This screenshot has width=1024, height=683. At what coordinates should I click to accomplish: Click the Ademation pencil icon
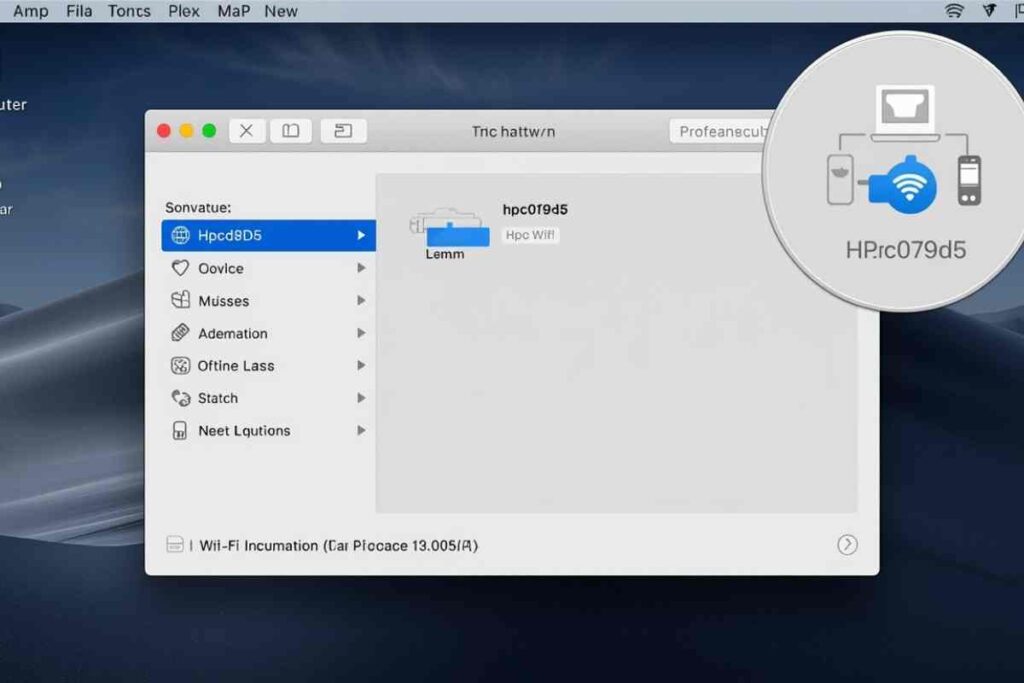click(x=183, y=333)
